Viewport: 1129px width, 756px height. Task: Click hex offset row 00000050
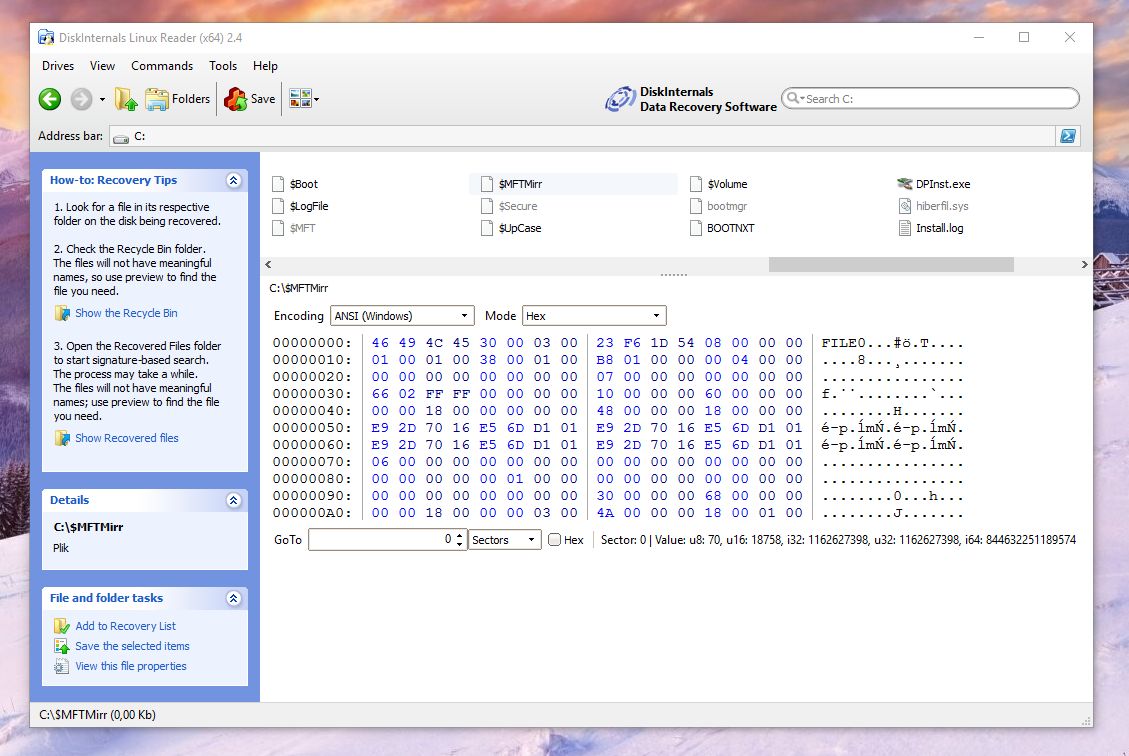click(312, 428)
